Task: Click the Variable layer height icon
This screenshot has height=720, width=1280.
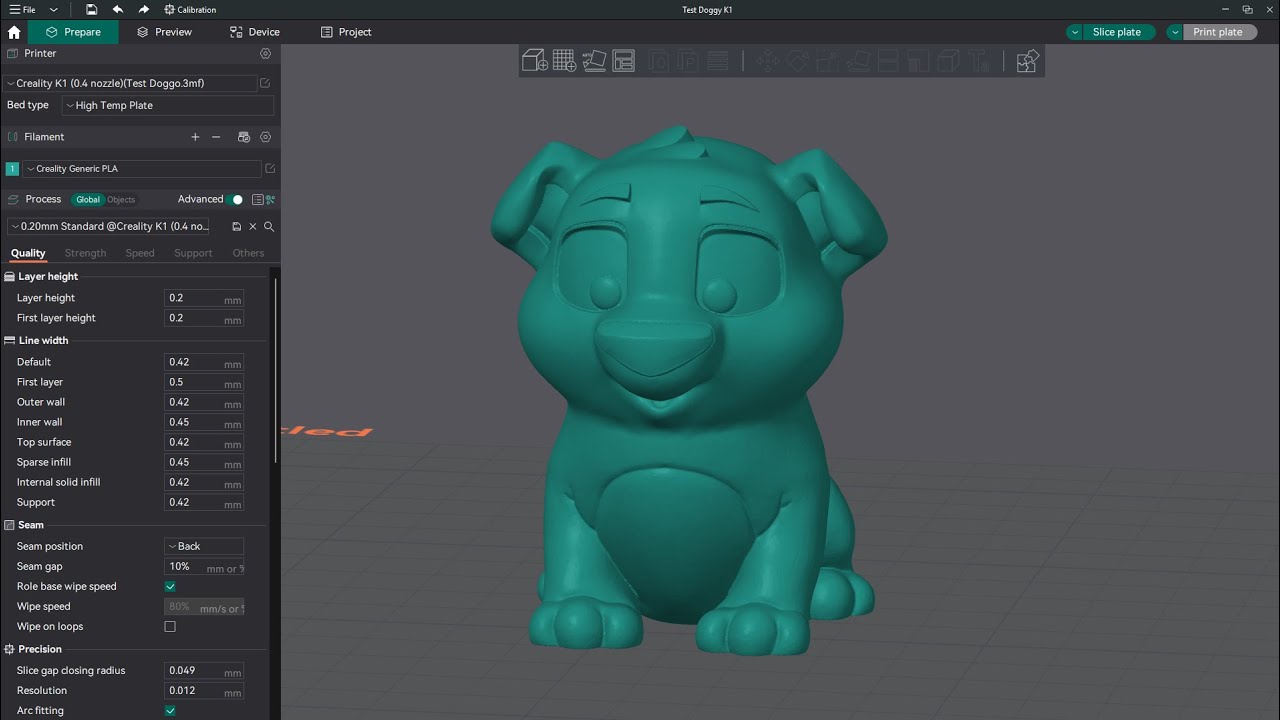Action: point(717,62)
